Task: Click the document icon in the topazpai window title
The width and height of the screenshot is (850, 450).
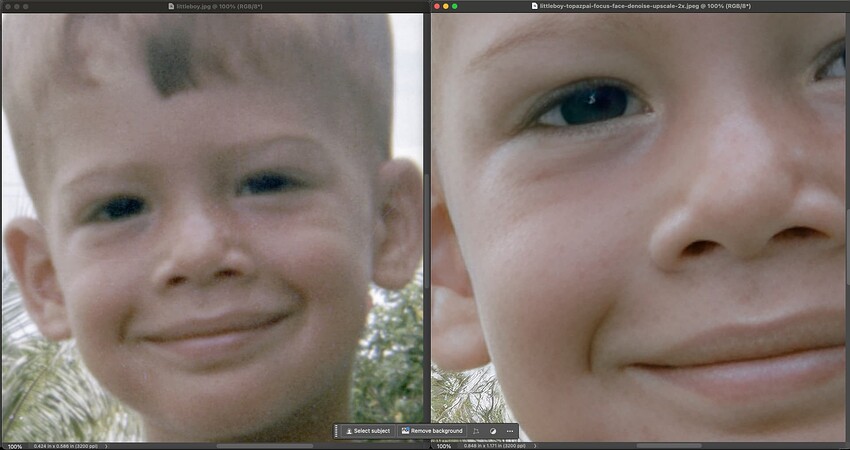Action: pyautogui.click(x=535, y=6)
